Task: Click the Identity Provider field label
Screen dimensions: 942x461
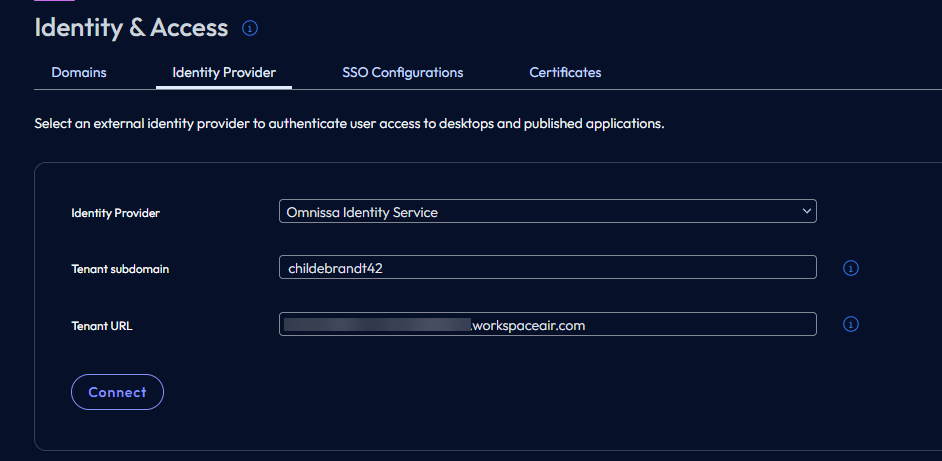Action: pos(115,213)
